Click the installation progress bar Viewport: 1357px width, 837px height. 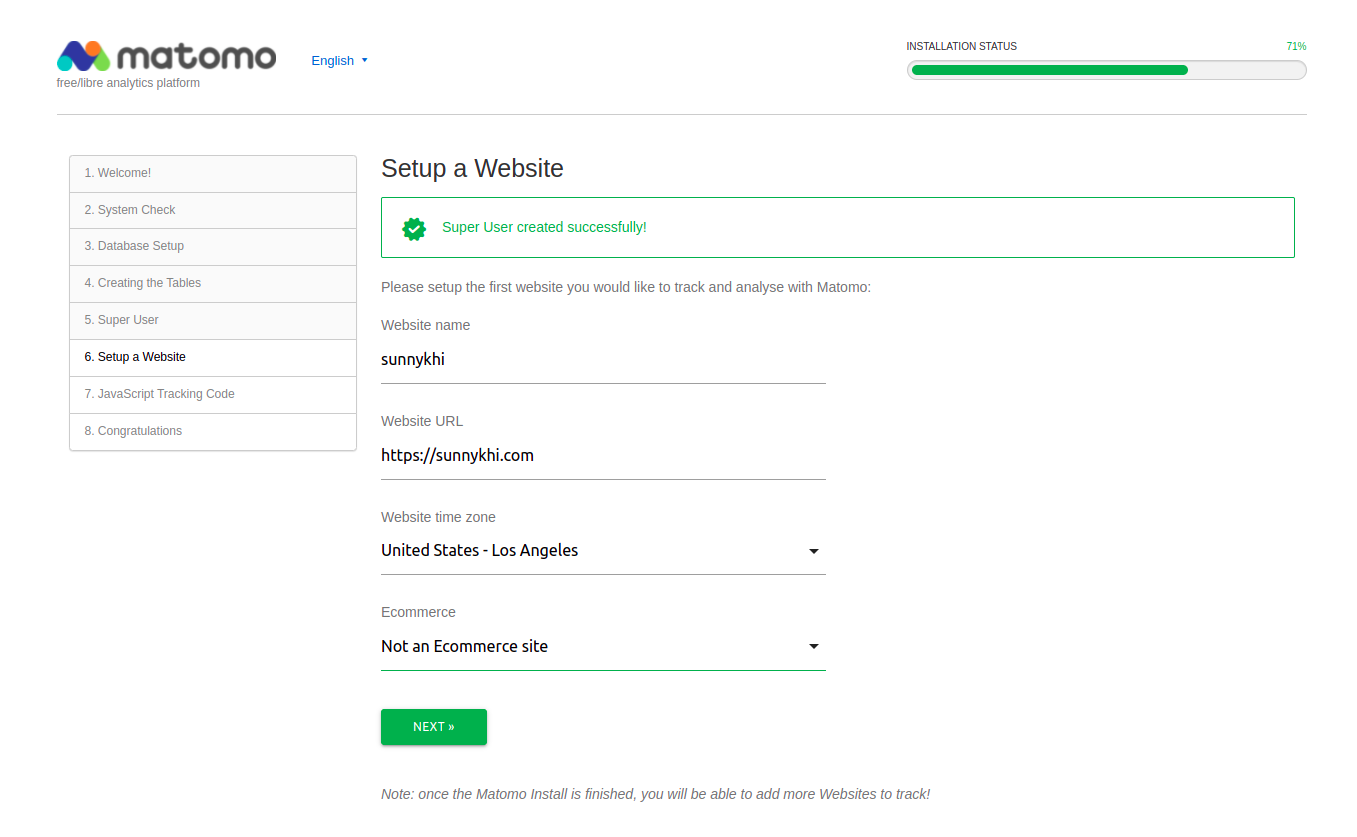click(x=1106, y=69)
